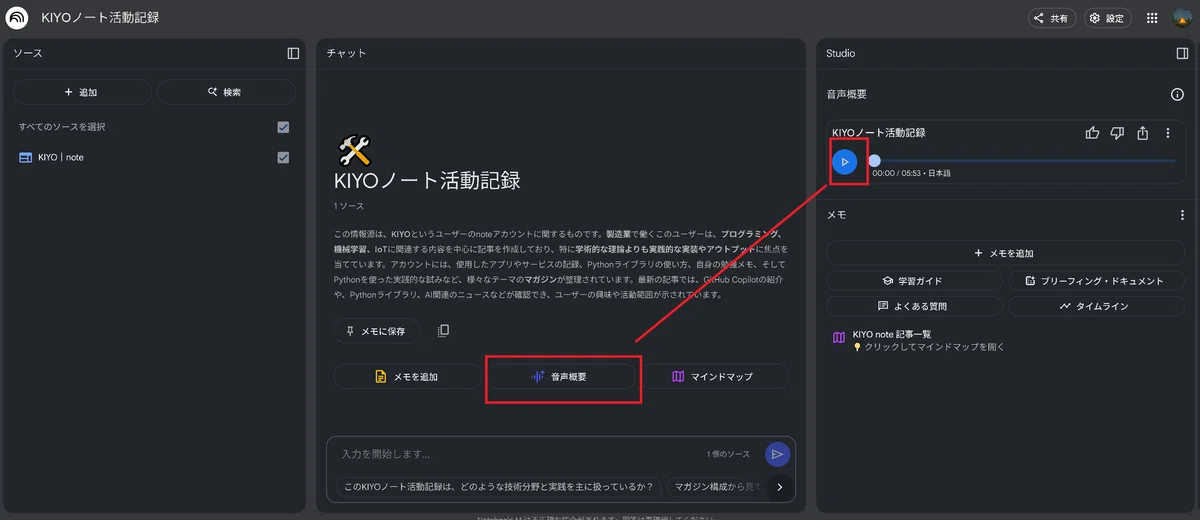Click the Audio overview button in chat
This screenshot has width=1200, height=520.
(560, 377)
